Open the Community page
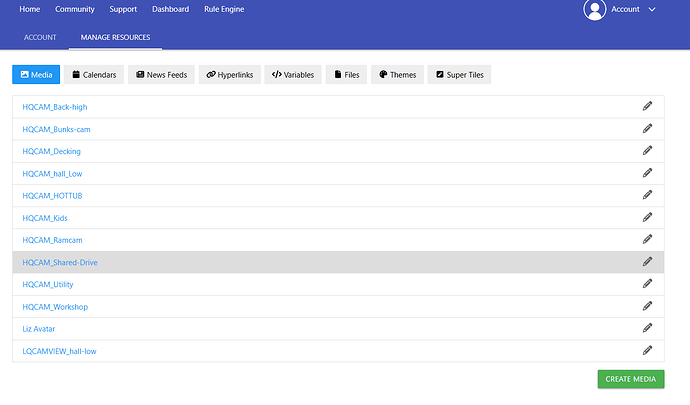 coord(75,9)
